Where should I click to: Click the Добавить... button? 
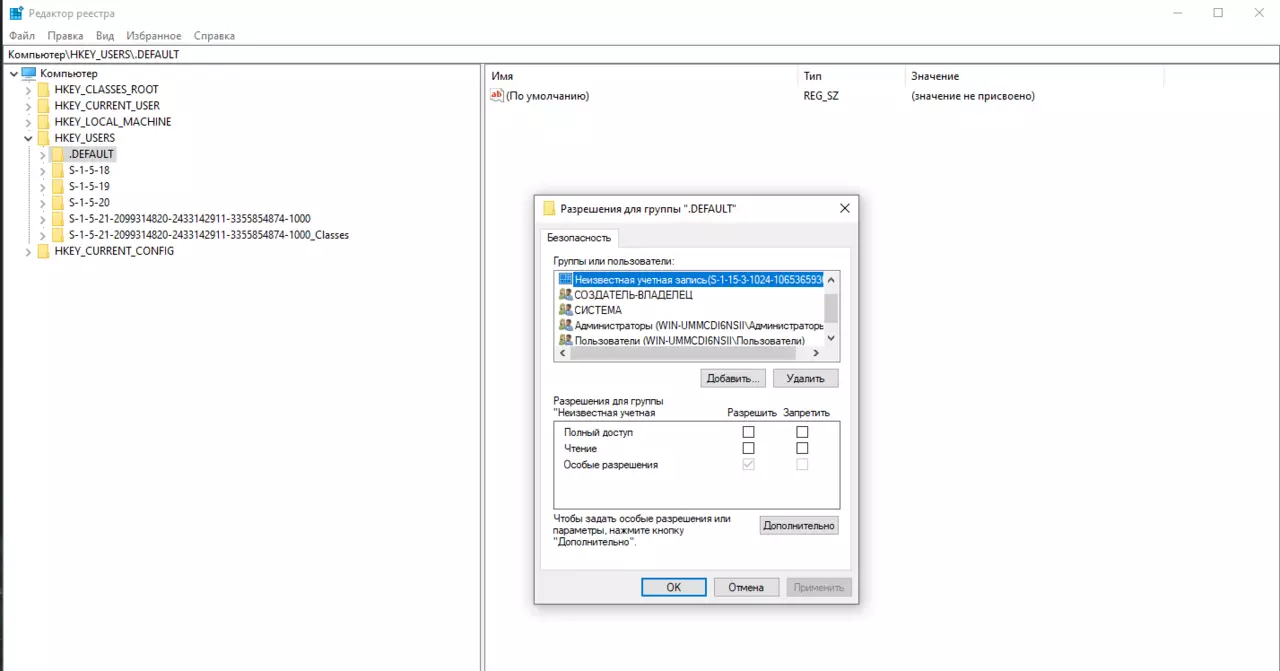(734, 378)
